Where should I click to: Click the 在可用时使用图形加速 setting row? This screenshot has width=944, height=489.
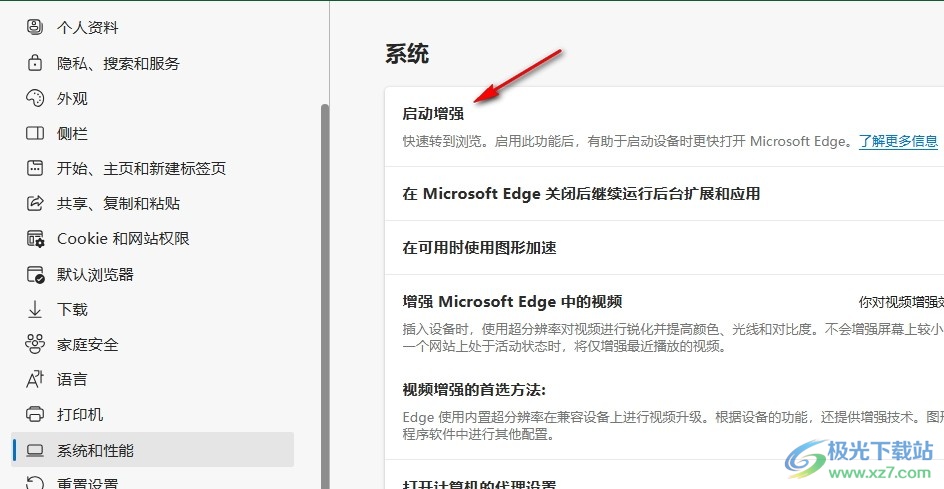(479, 248)
